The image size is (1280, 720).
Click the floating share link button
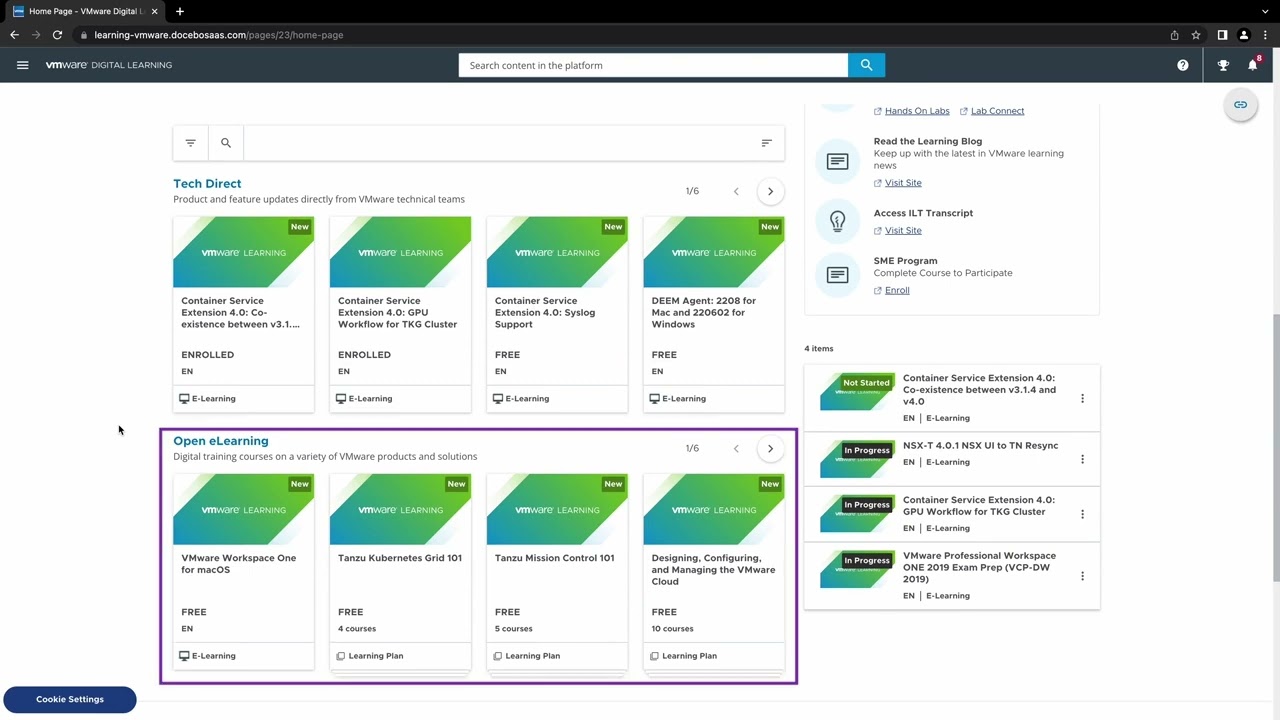1240,104
